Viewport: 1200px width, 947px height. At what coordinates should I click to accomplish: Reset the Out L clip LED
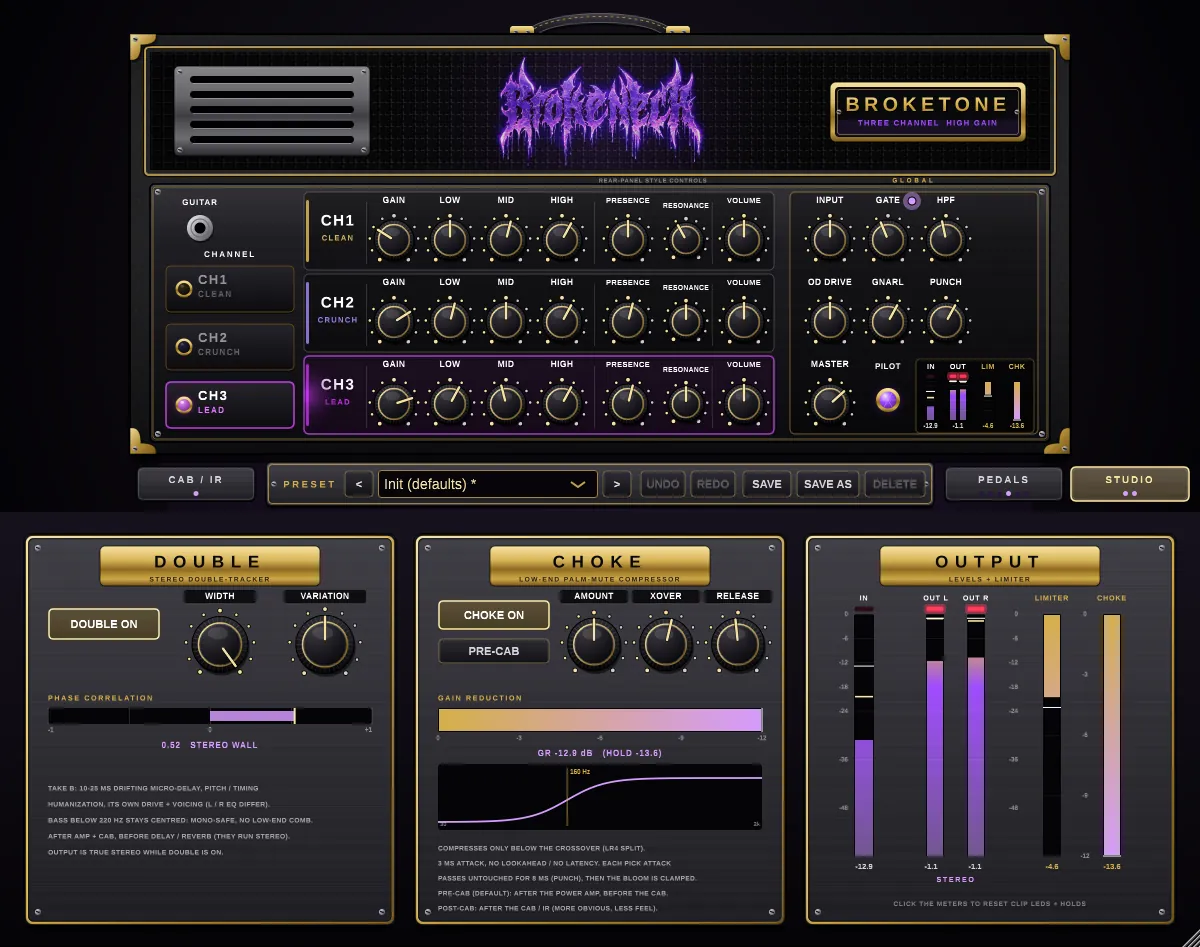(x=935, y=609)
